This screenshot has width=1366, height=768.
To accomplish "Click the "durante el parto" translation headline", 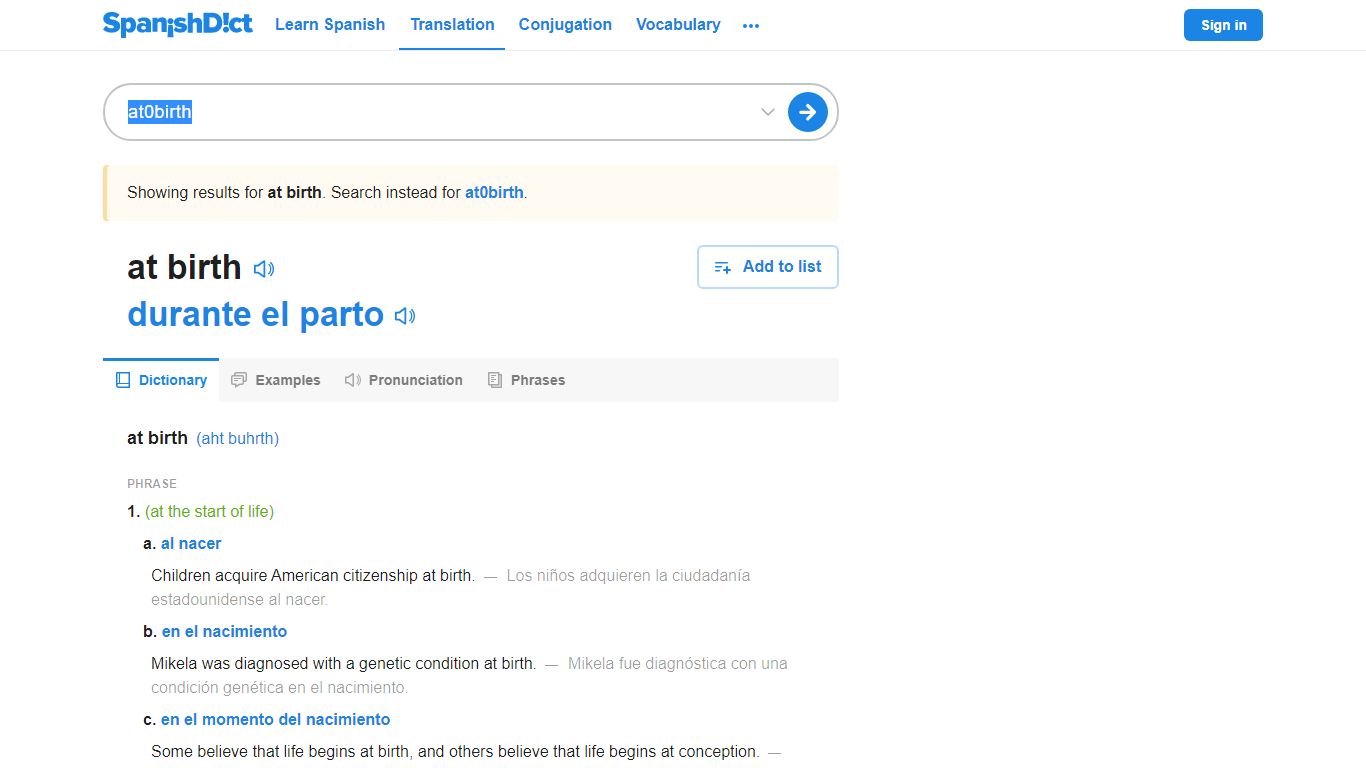I will click(x=256, y=314).
